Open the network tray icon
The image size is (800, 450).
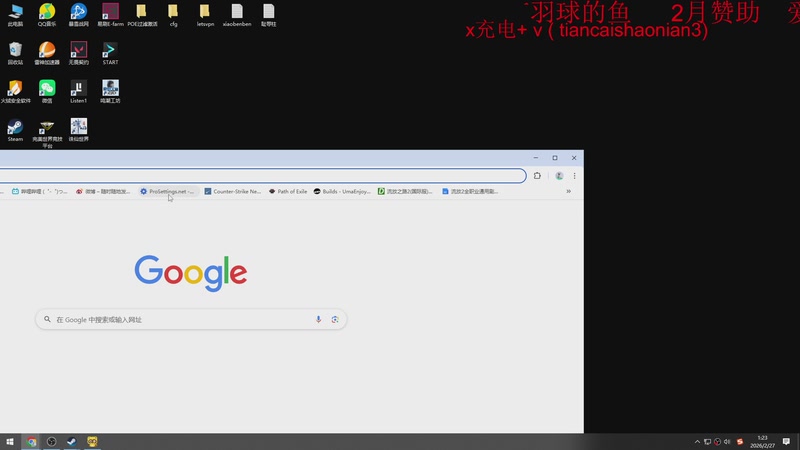[707, 442]
